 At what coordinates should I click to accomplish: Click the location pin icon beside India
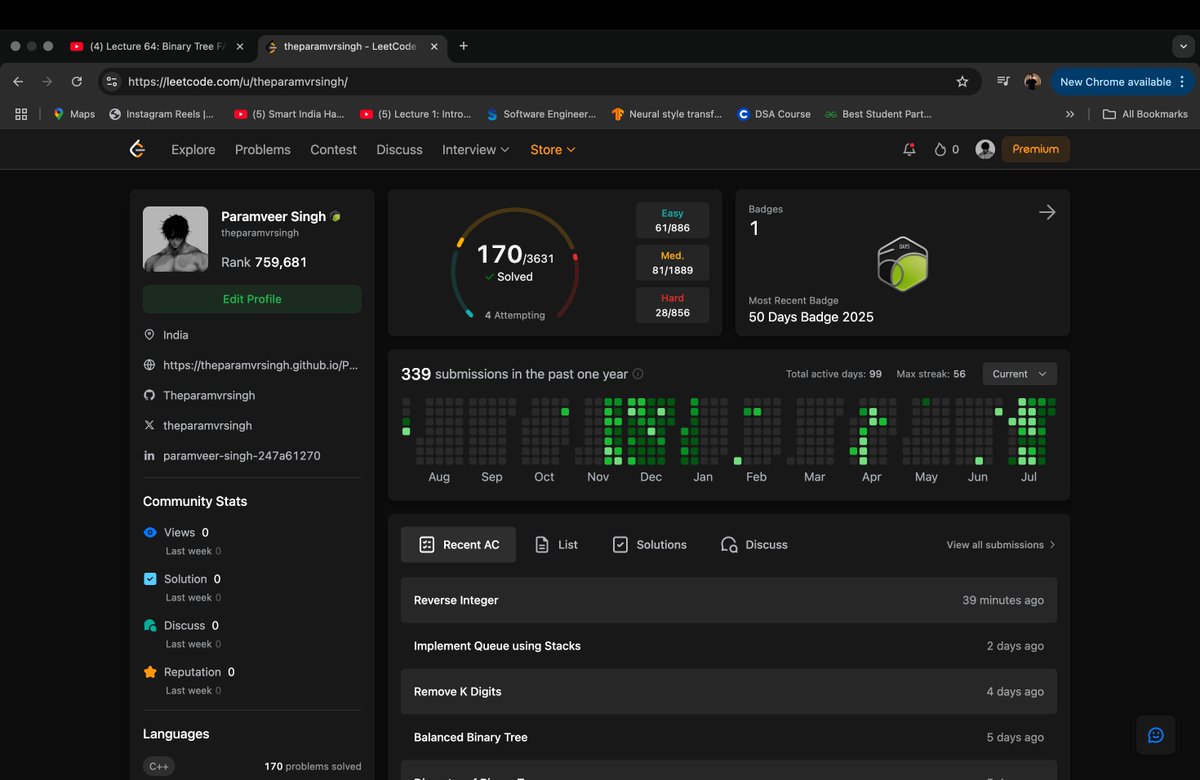tap(149, 335)
